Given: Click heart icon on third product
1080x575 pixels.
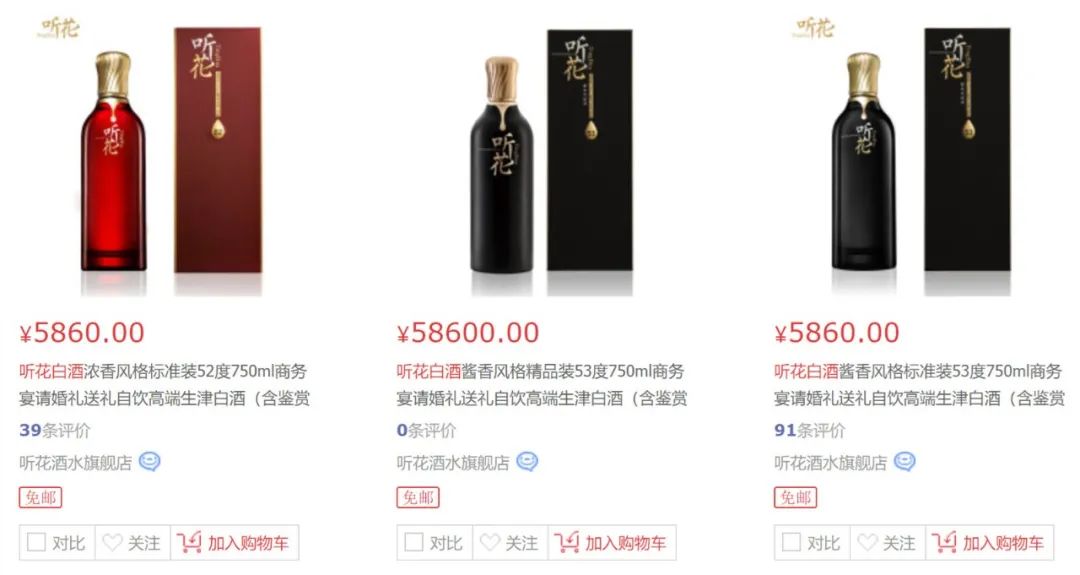Looking at the screenshot, I should pyautogui.click(x=867, y=543).
